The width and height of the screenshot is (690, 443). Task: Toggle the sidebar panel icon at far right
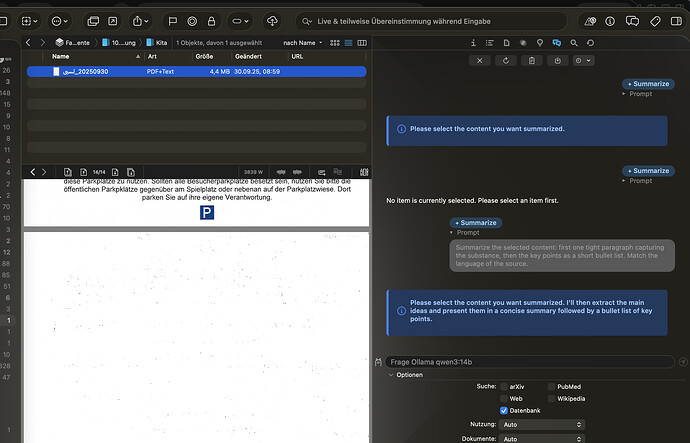[676, 21]
